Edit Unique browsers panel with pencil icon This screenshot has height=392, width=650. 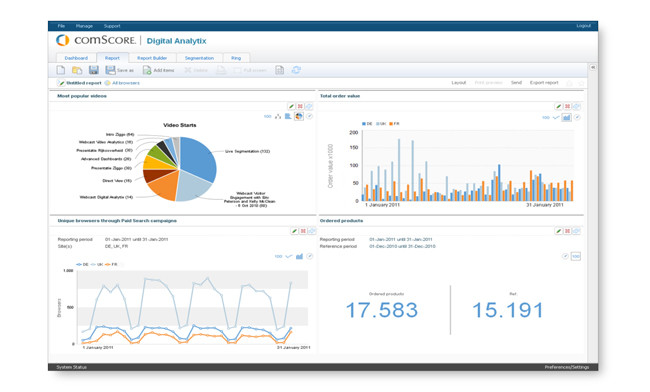click(x=294, y=231)
